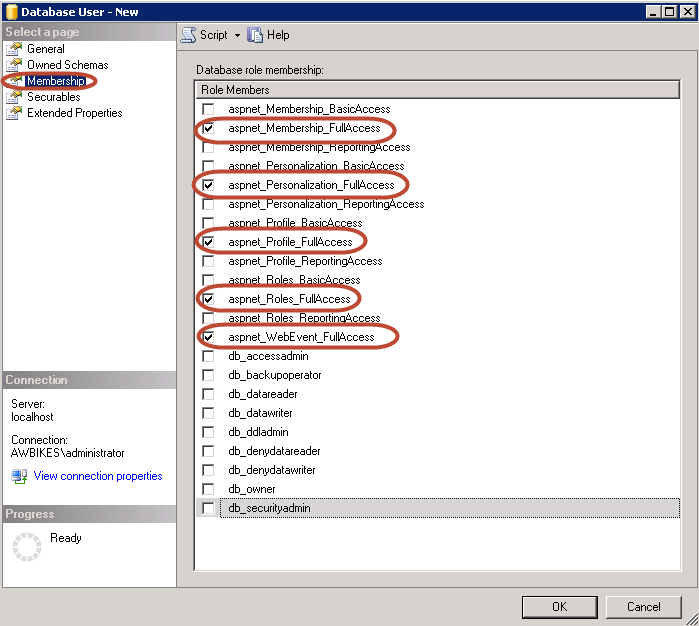Screen dimensions: 699x626
Task: Uncheck the aspnet_Profile_FullAccess checkbox
Action: click(x=208, y=242)
